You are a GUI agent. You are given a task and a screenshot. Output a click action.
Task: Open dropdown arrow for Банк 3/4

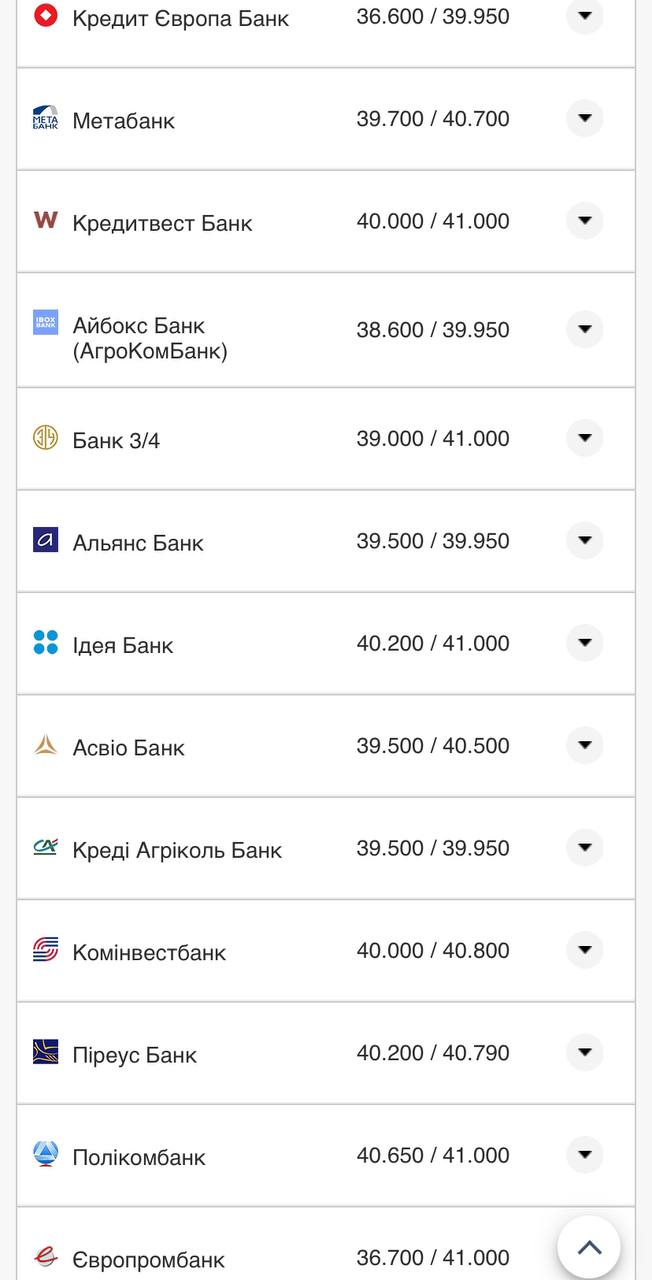point(585,438)
